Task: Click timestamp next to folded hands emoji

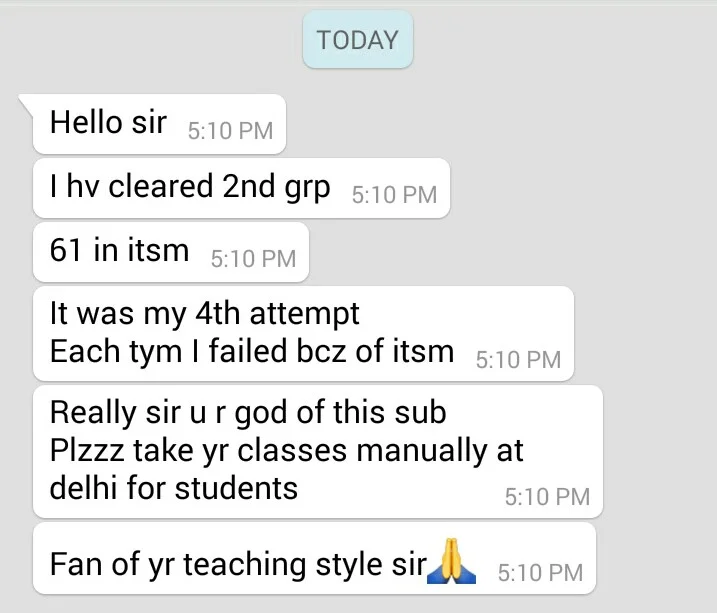Action: [x=540, y=573]
